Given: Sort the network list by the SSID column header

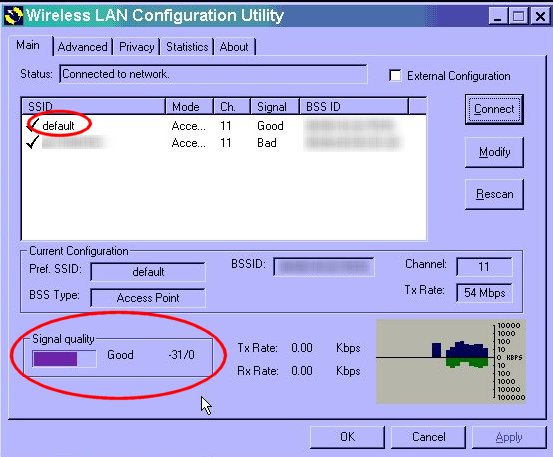Looking at the screenshot, I should click(x=93, y=106).
